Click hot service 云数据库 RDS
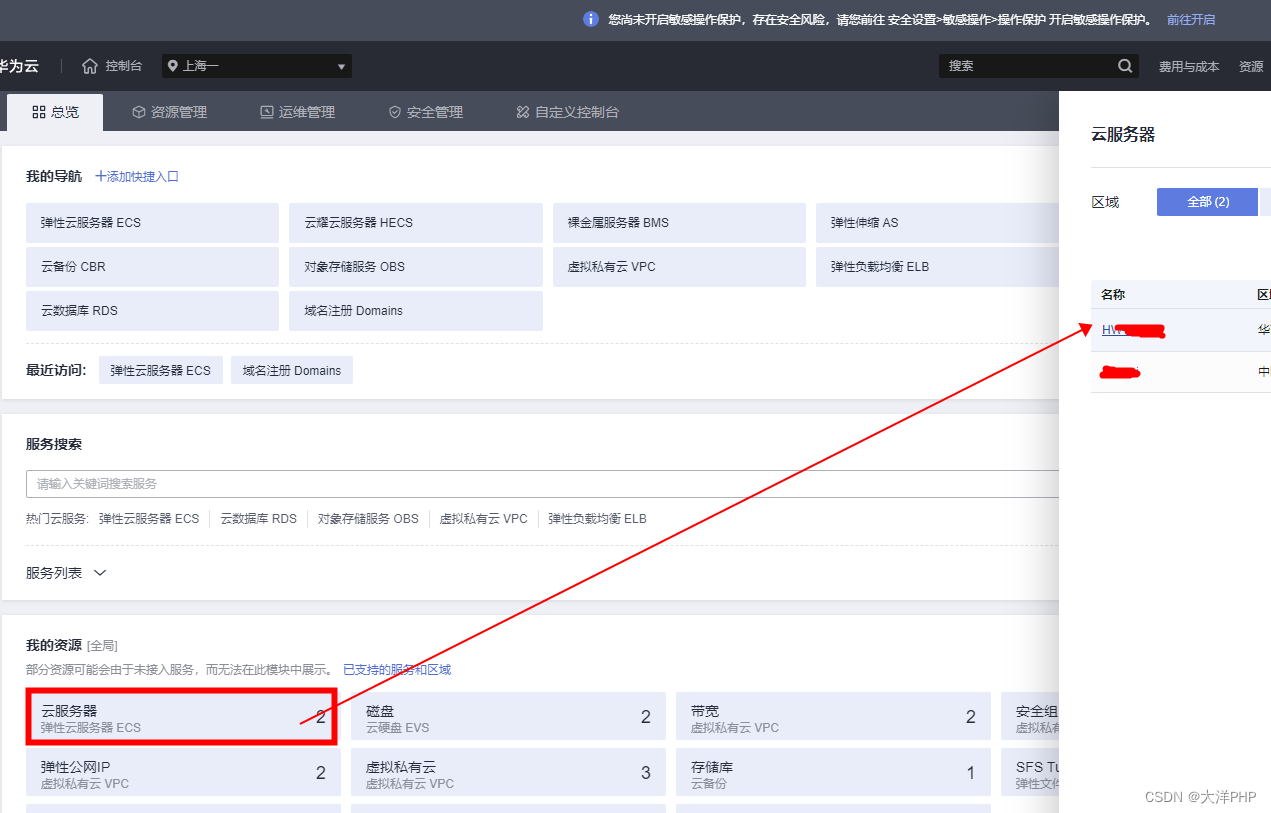The height and width of the screenshot is (813, 1271). click(259, 519)
